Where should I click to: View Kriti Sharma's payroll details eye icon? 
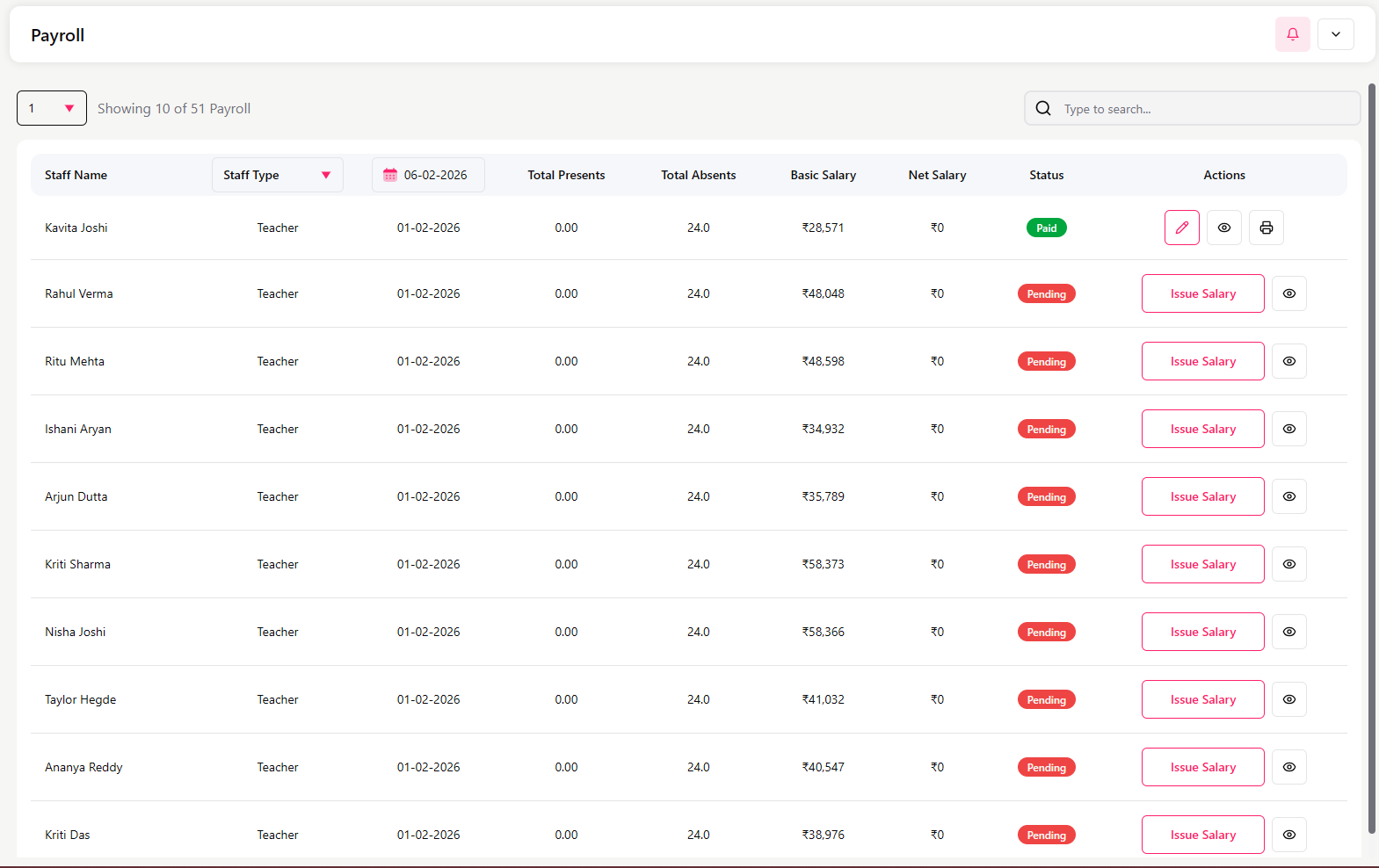click(1288, 564)
